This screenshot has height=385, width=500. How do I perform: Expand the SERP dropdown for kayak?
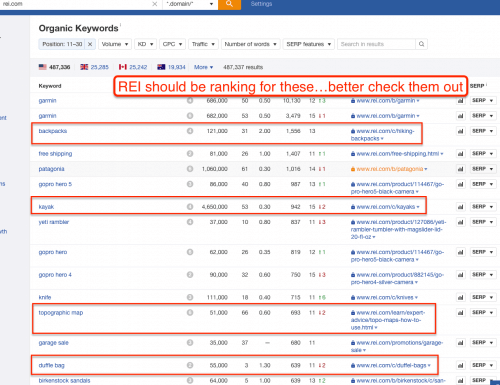483,207
